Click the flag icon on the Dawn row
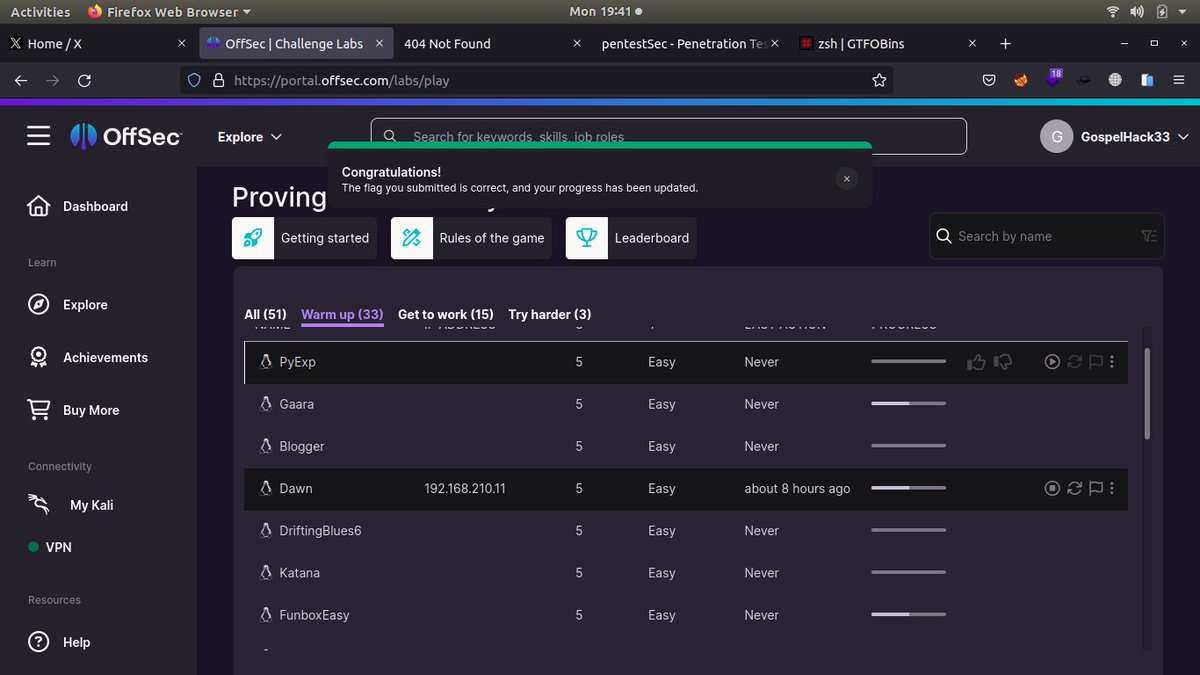This screenshot has height=675, width=1200. (1096, 488)
